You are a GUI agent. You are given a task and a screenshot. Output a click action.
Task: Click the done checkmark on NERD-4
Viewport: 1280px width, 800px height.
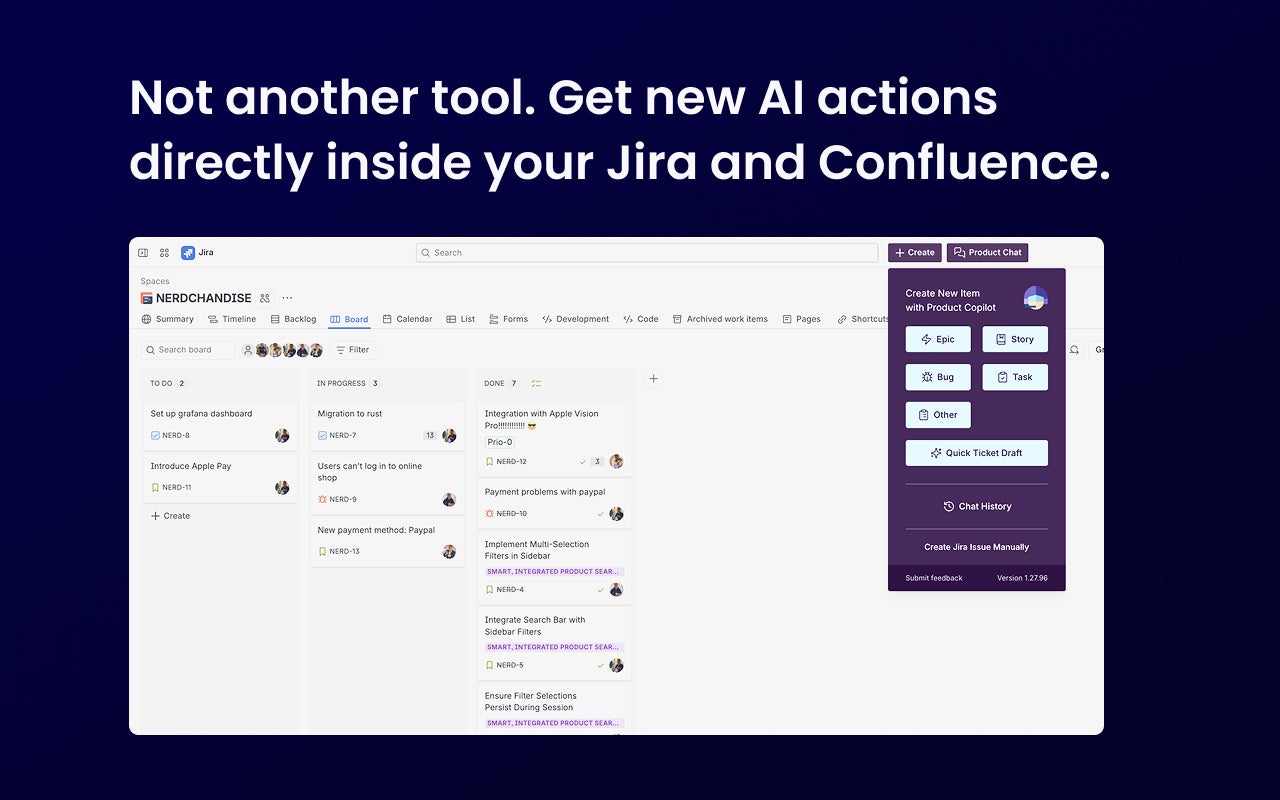(601, 589)
